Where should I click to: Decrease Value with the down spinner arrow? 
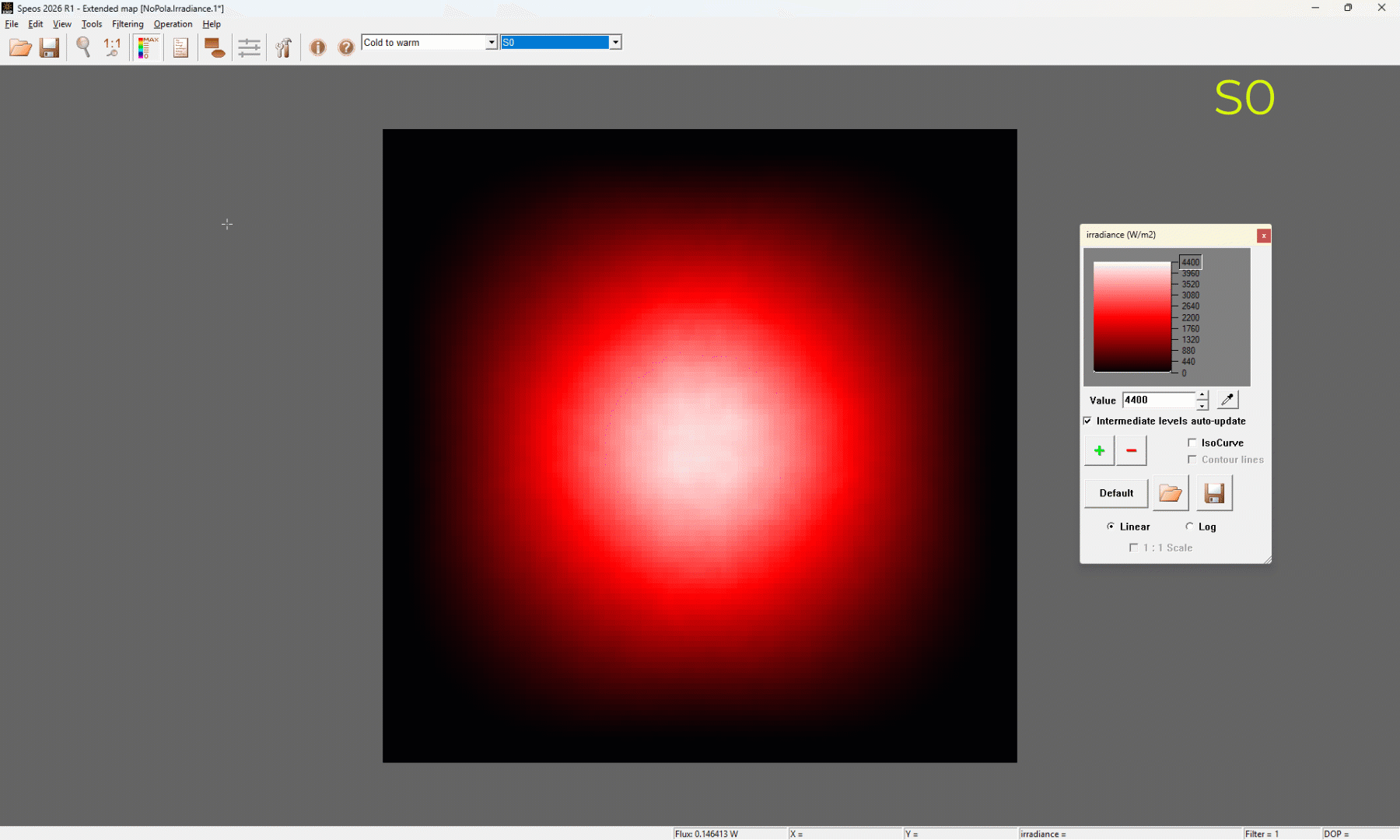pos(1202,405)
